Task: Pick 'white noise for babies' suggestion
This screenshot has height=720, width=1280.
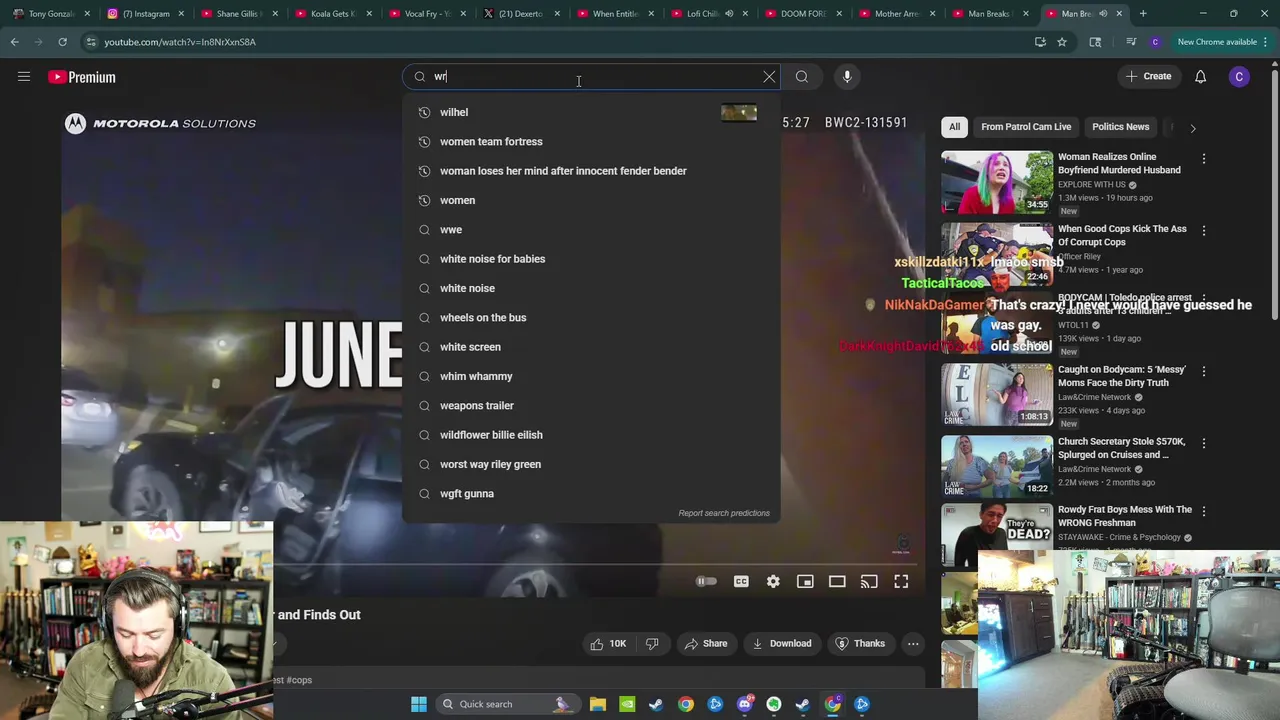Action: [x=591, y=259]
